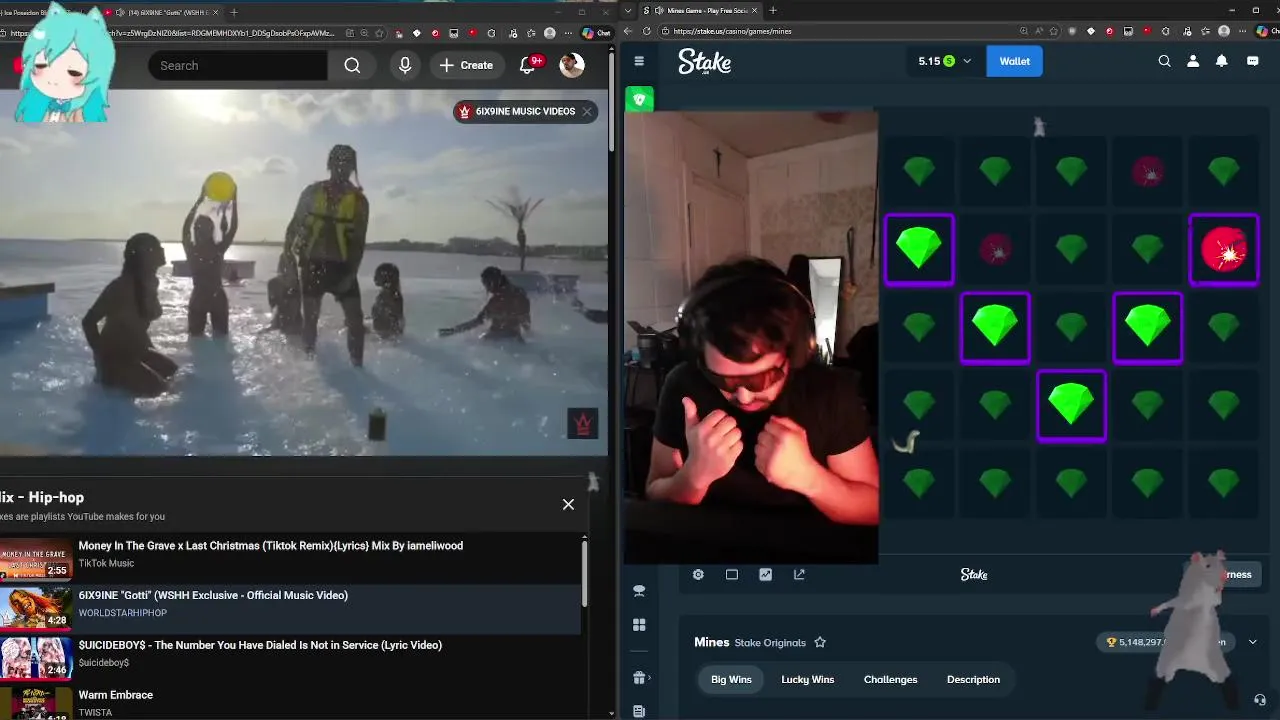Open Copilot Chat in the YouTube browser
1280x720 pixels.
click(x=596, y=33)
